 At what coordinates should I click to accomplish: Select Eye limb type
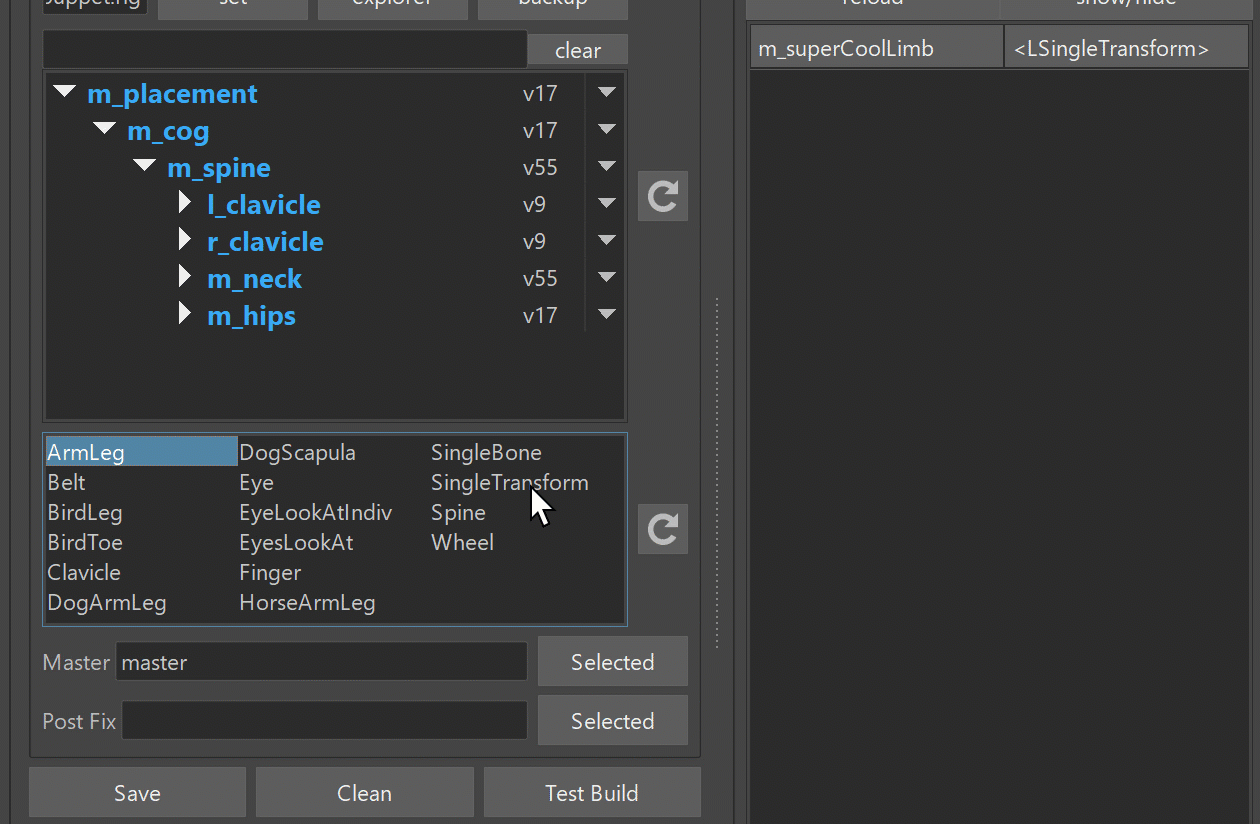[x=256, y=482]
